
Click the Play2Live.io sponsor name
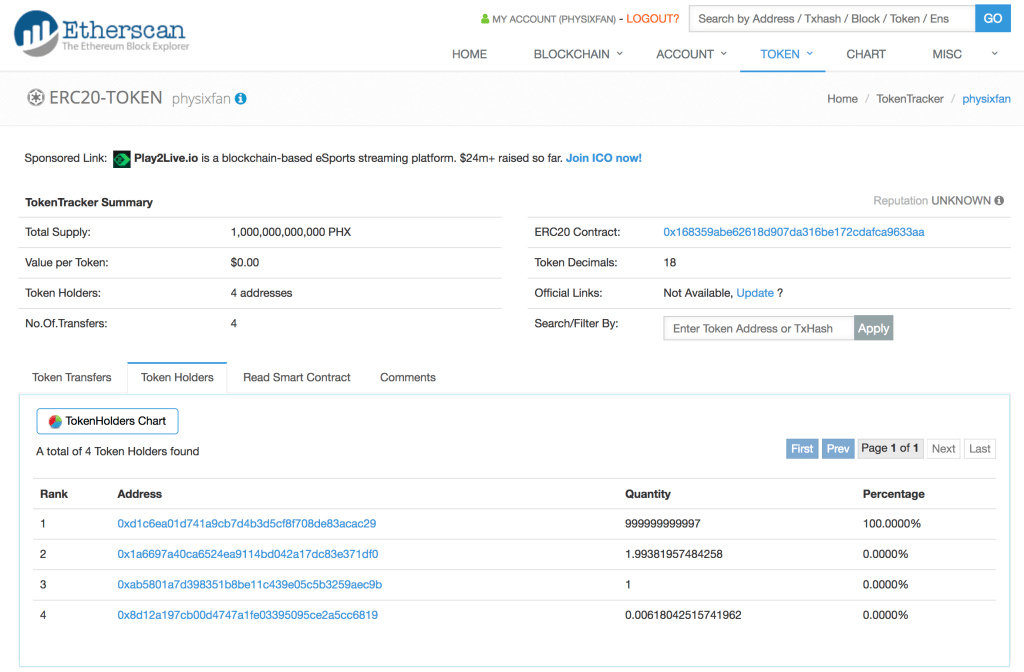[166, 158]
